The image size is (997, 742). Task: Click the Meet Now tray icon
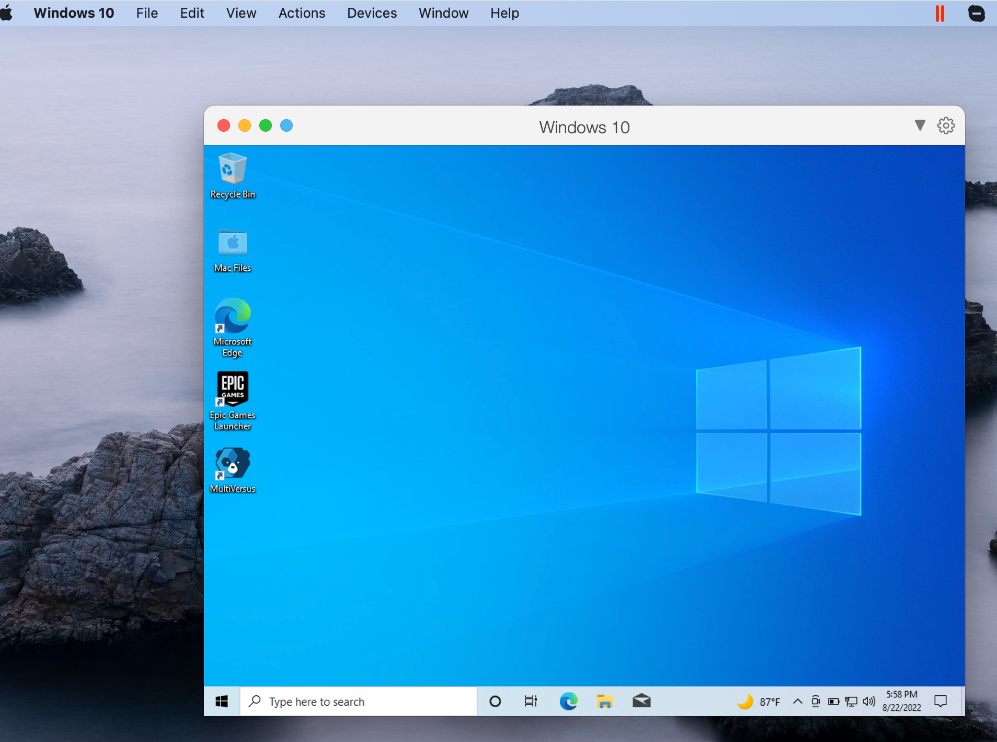tap(816, 701)
